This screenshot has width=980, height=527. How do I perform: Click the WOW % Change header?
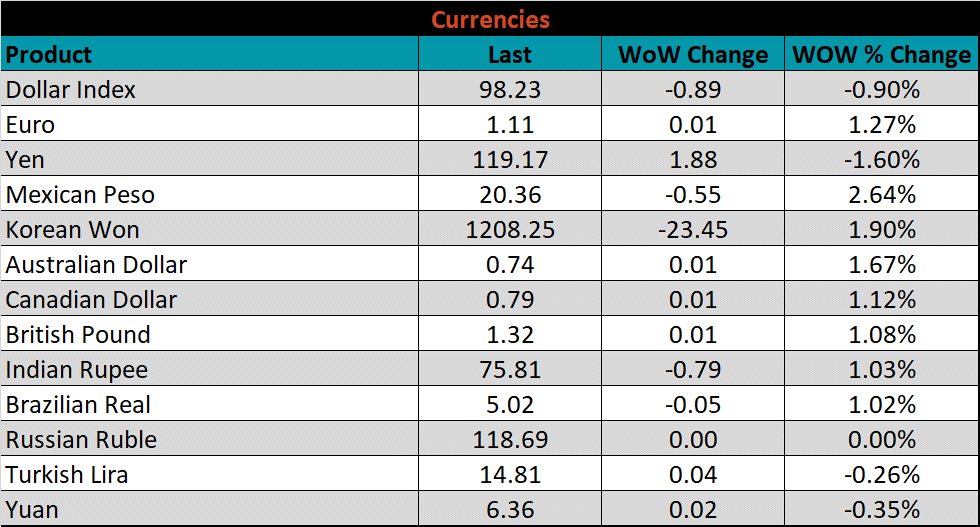[881, 54]
